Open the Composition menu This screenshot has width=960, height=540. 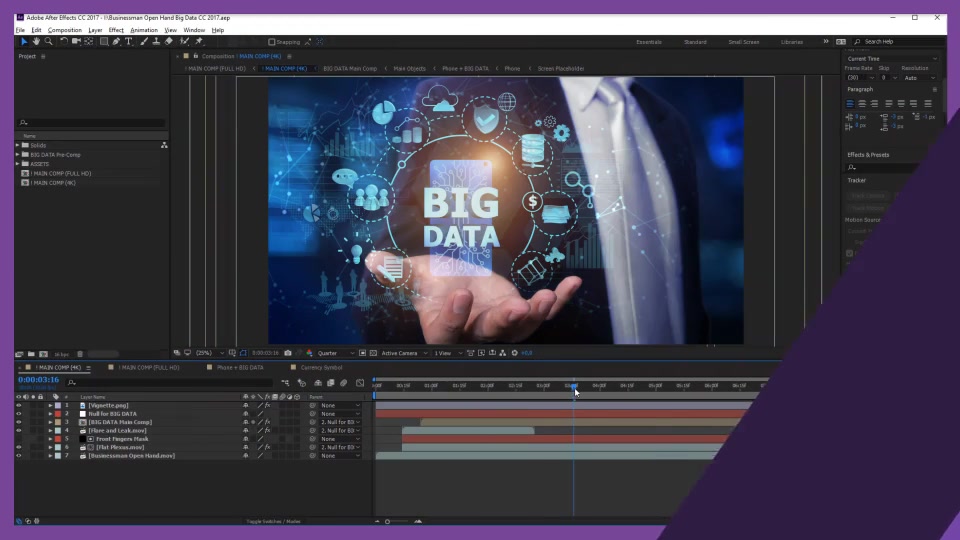[x=64, y=30]
